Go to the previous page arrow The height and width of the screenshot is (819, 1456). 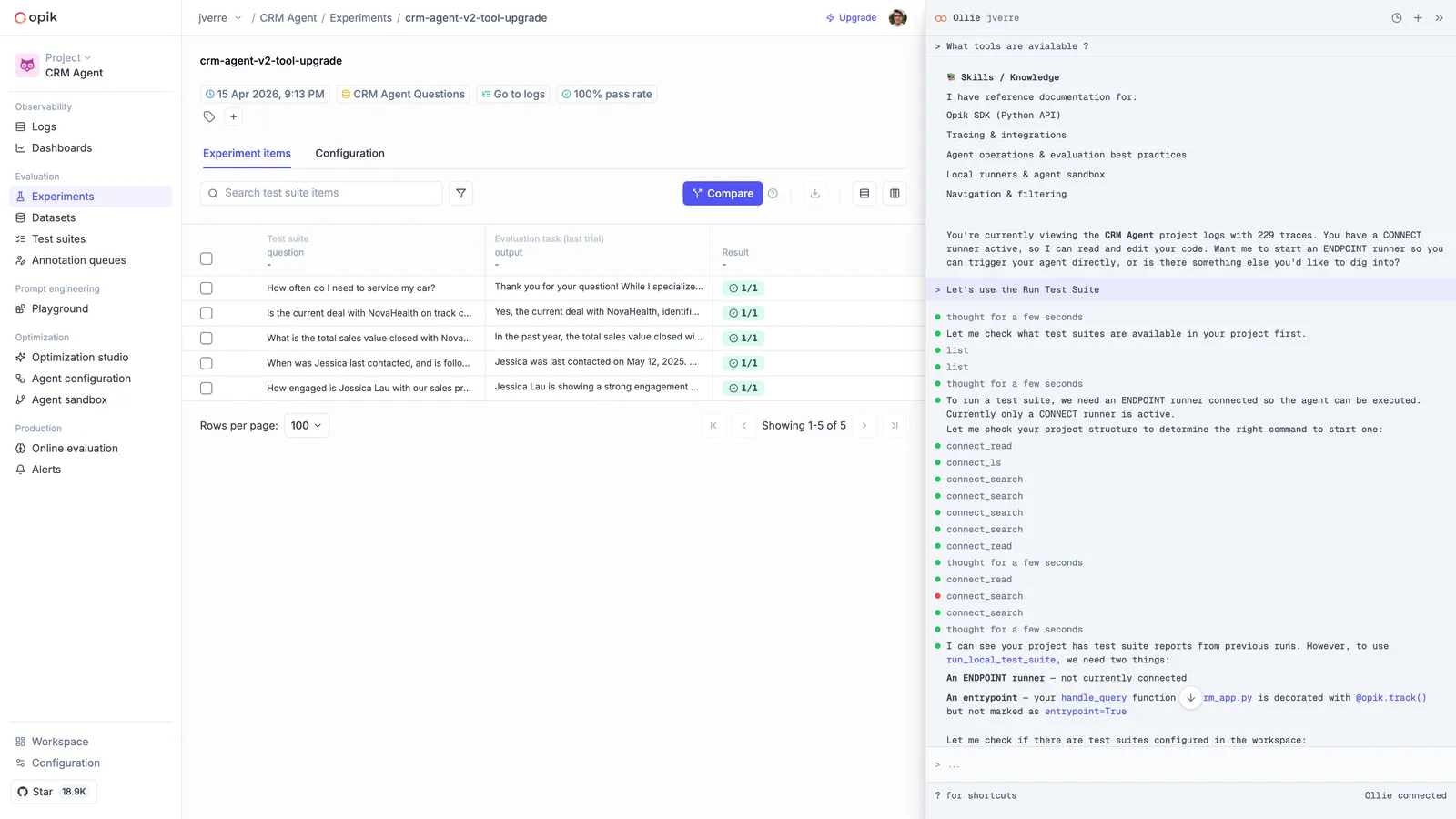743,425
